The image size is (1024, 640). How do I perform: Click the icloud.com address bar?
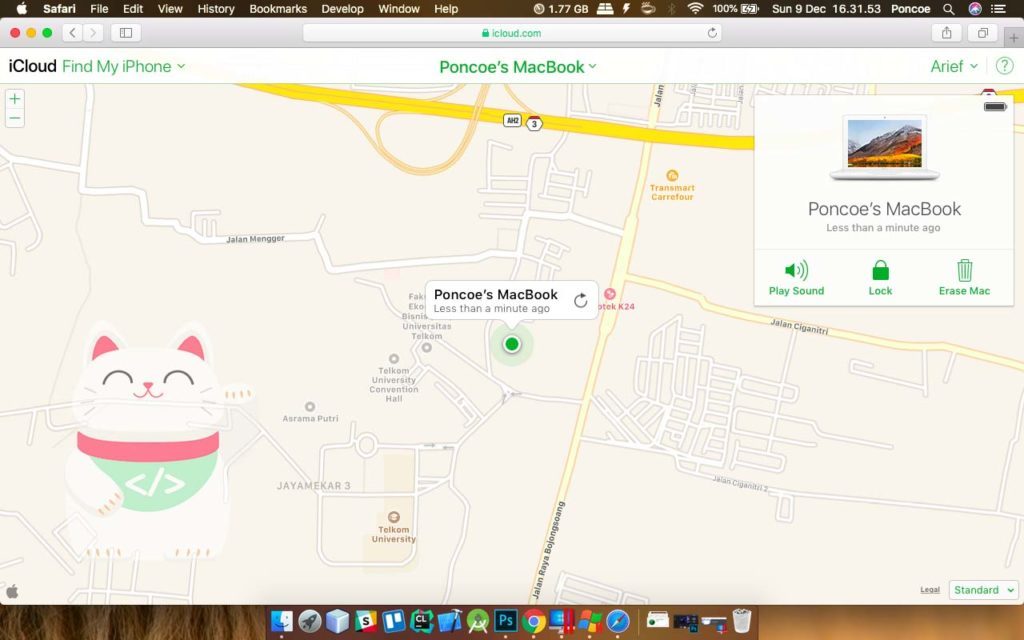512,33
